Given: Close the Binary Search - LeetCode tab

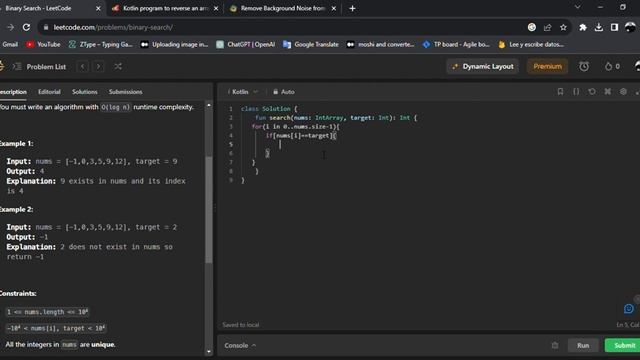Looking at the screenshot, I should (98, 8).
